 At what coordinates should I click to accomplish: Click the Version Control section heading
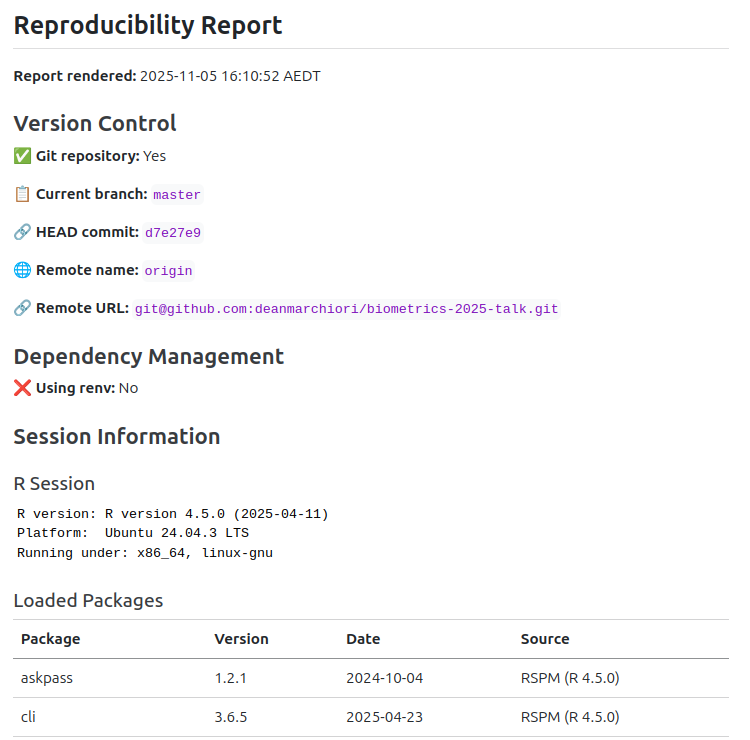[95, 123]
